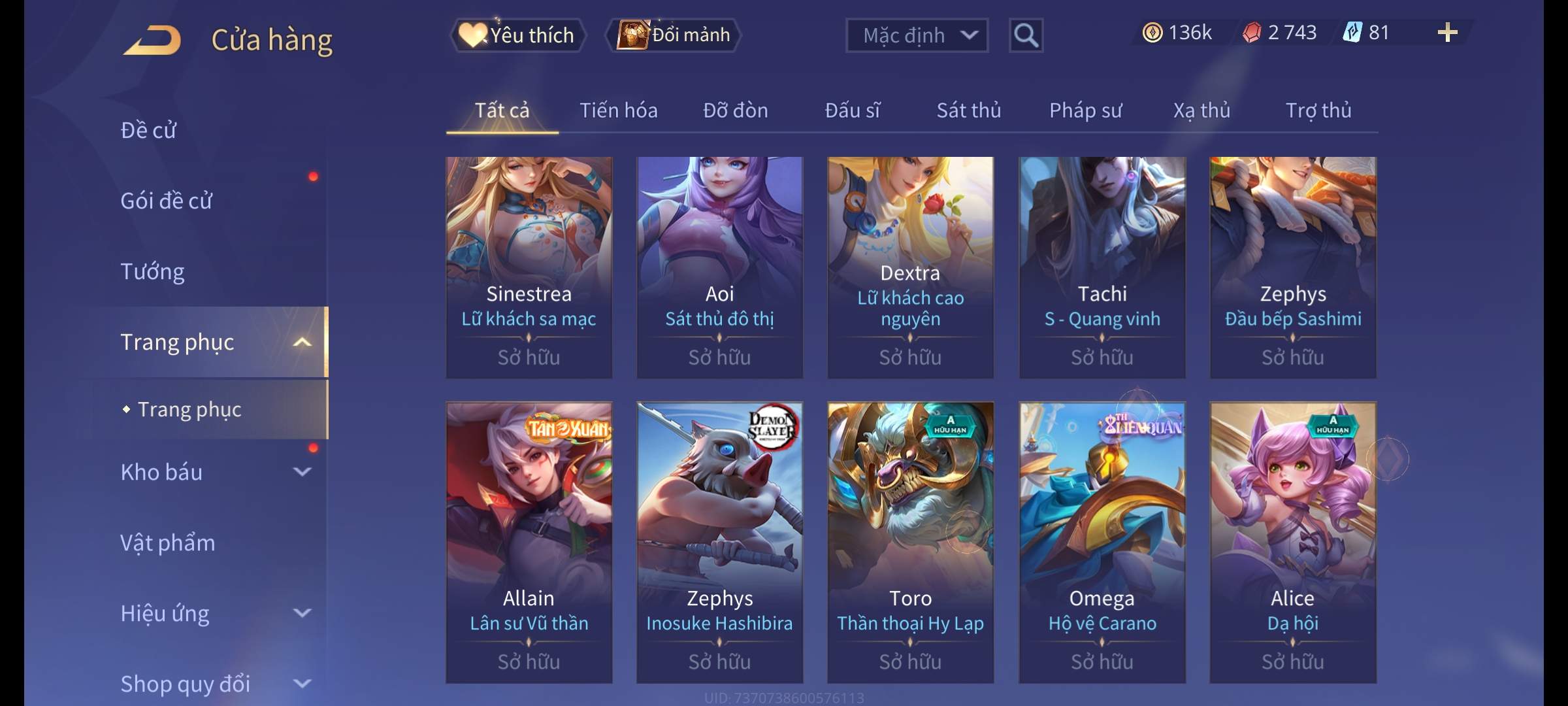Go to Tướng in the sidebar
Screen dimensions: 1568x706
pyautogui.click(x=152, y=271)
